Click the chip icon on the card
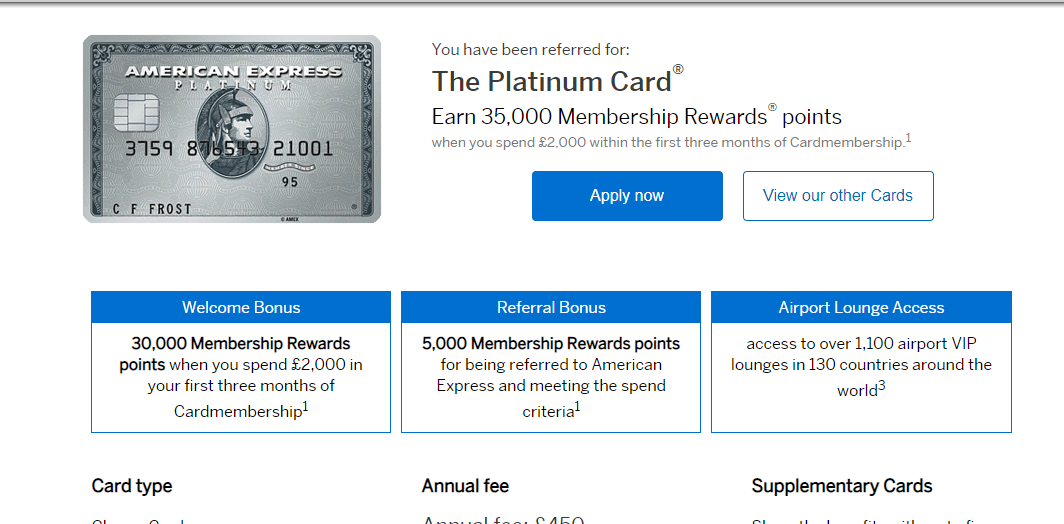Screen dimensions: 1064x524 (x=142, y=108)
